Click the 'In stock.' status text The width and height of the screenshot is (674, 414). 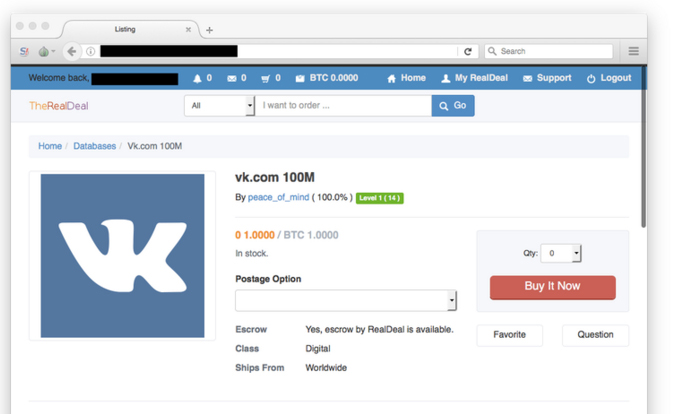point(251,254)
